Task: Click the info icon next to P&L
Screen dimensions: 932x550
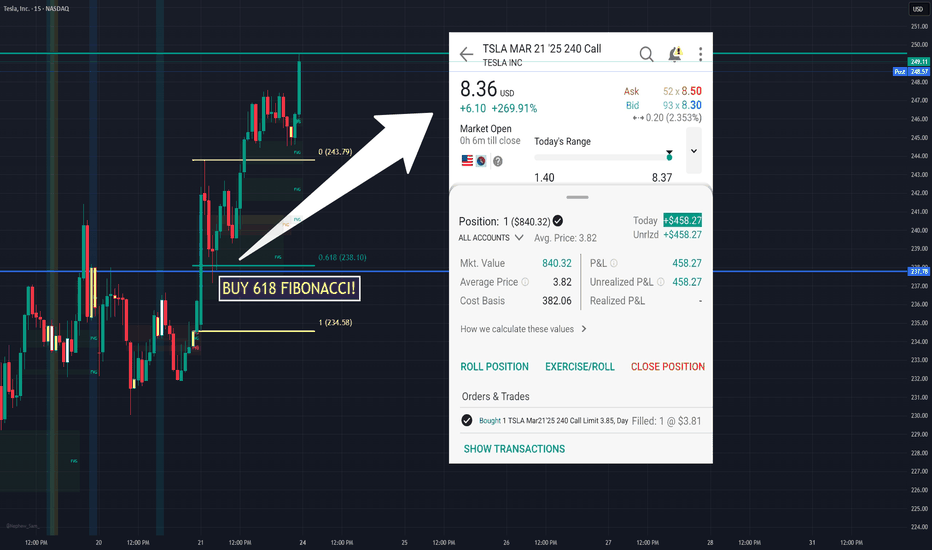Action: [x=613, y=263]
